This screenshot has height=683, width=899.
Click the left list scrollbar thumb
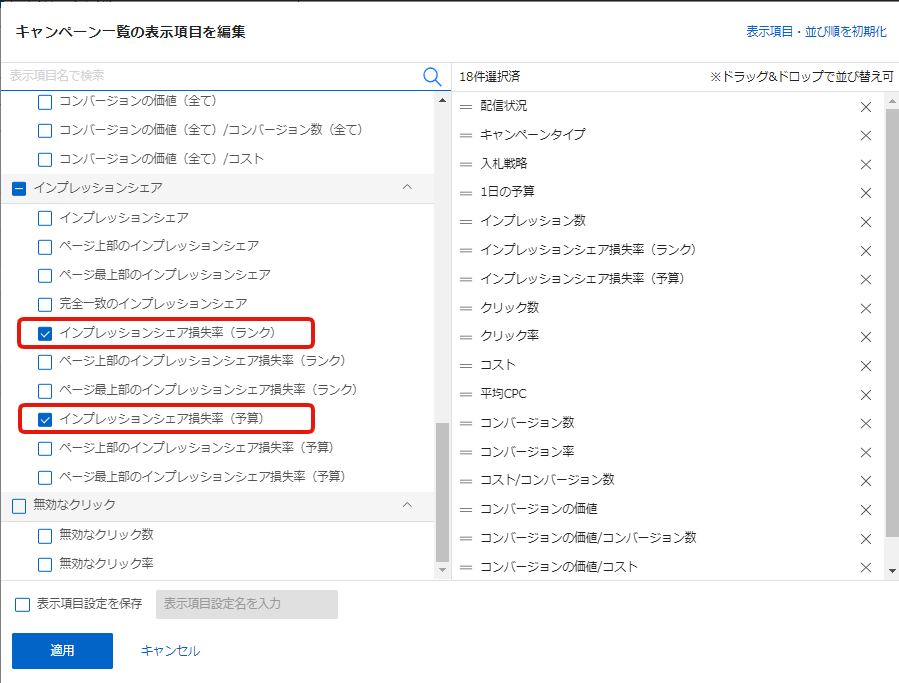[x=442, y=492]
